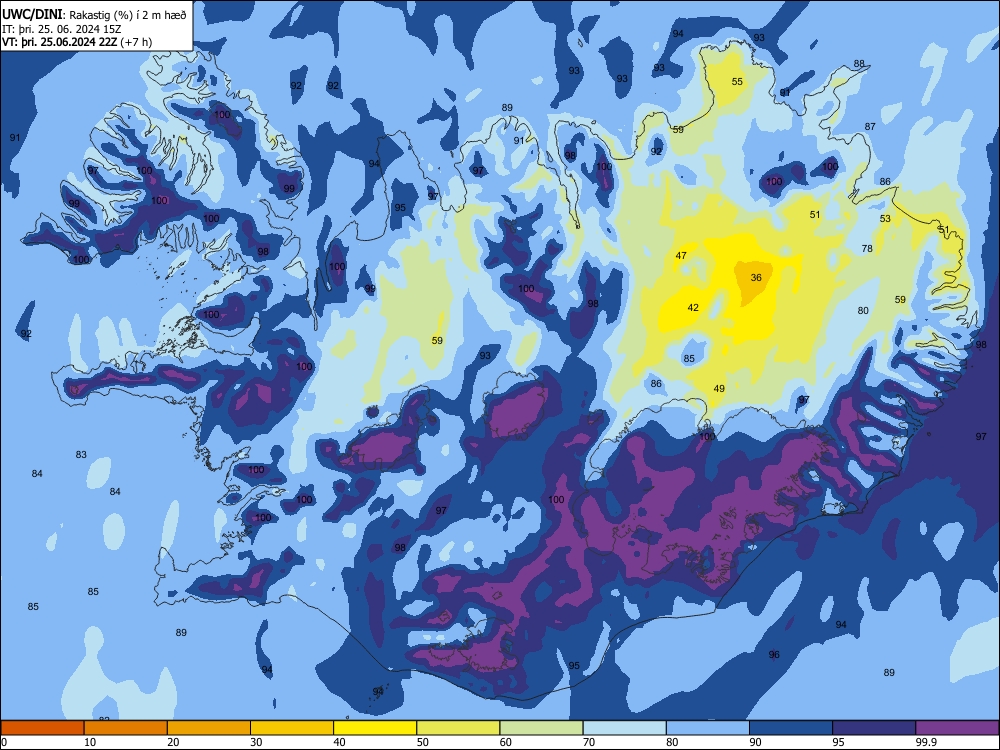Screen dimensions: 1000x750
Task: Click legend tick label 20
Action: [x=173, y=742]
